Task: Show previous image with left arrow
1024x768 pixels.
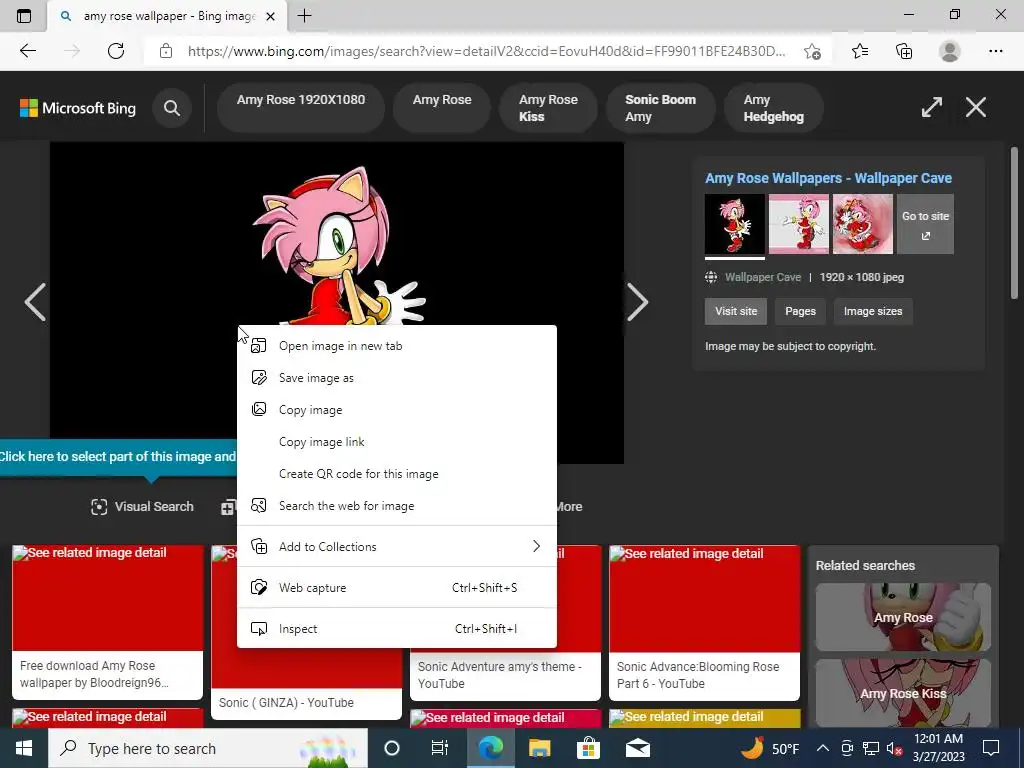Action: 35,302
